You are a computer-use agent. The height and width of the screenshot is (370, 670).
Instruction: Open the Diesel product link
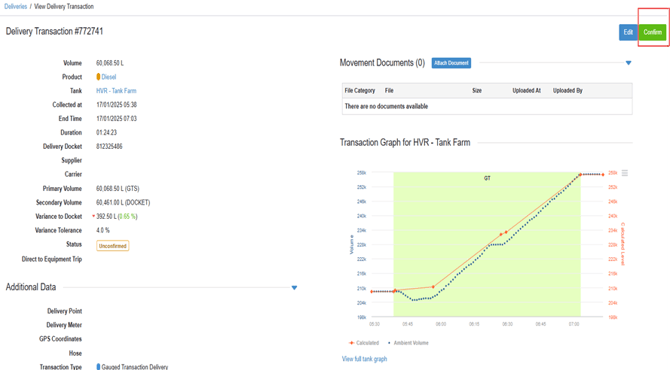pos(109,77)
